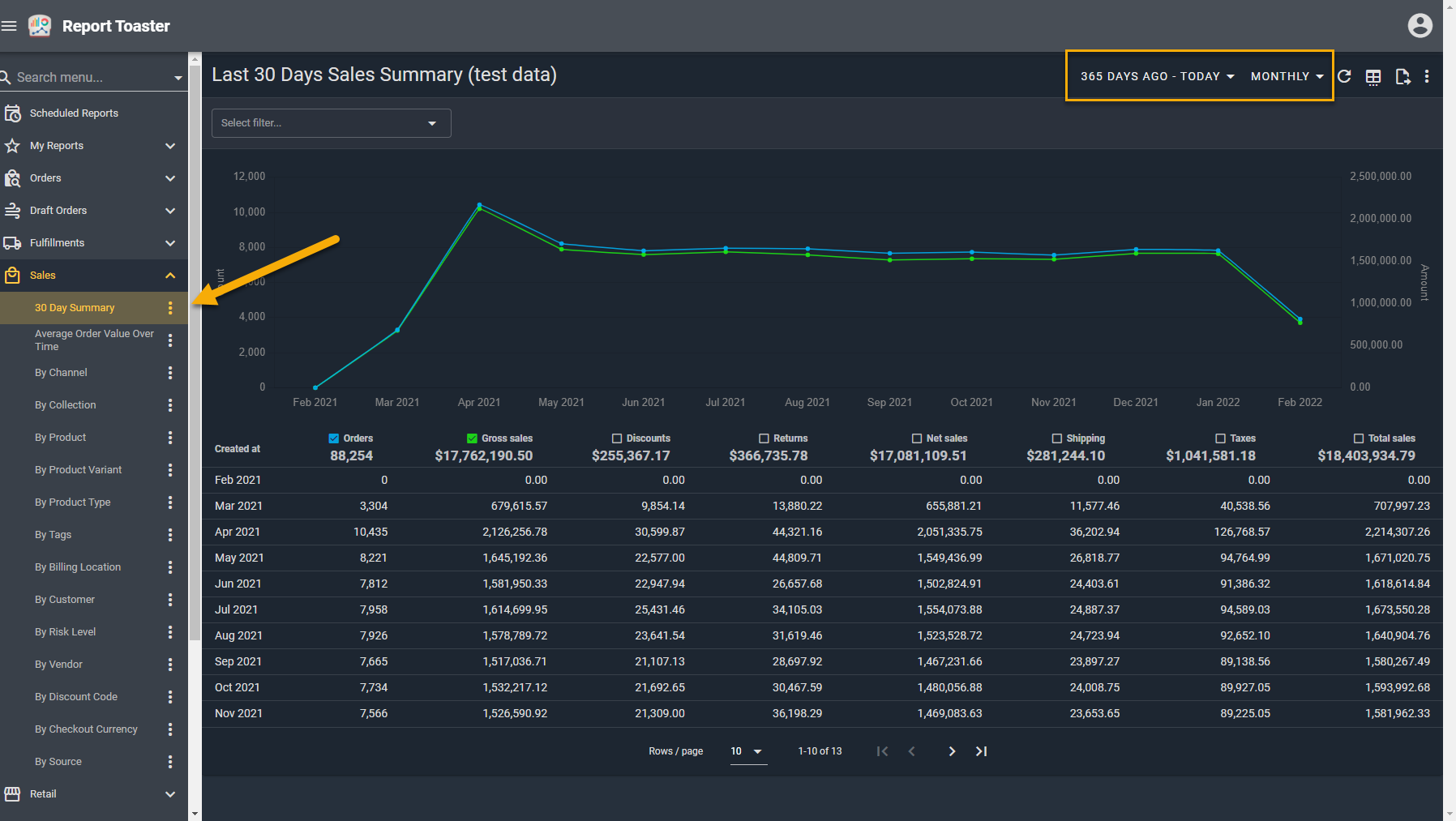Open the Select filter dropdown

[331, 123]
